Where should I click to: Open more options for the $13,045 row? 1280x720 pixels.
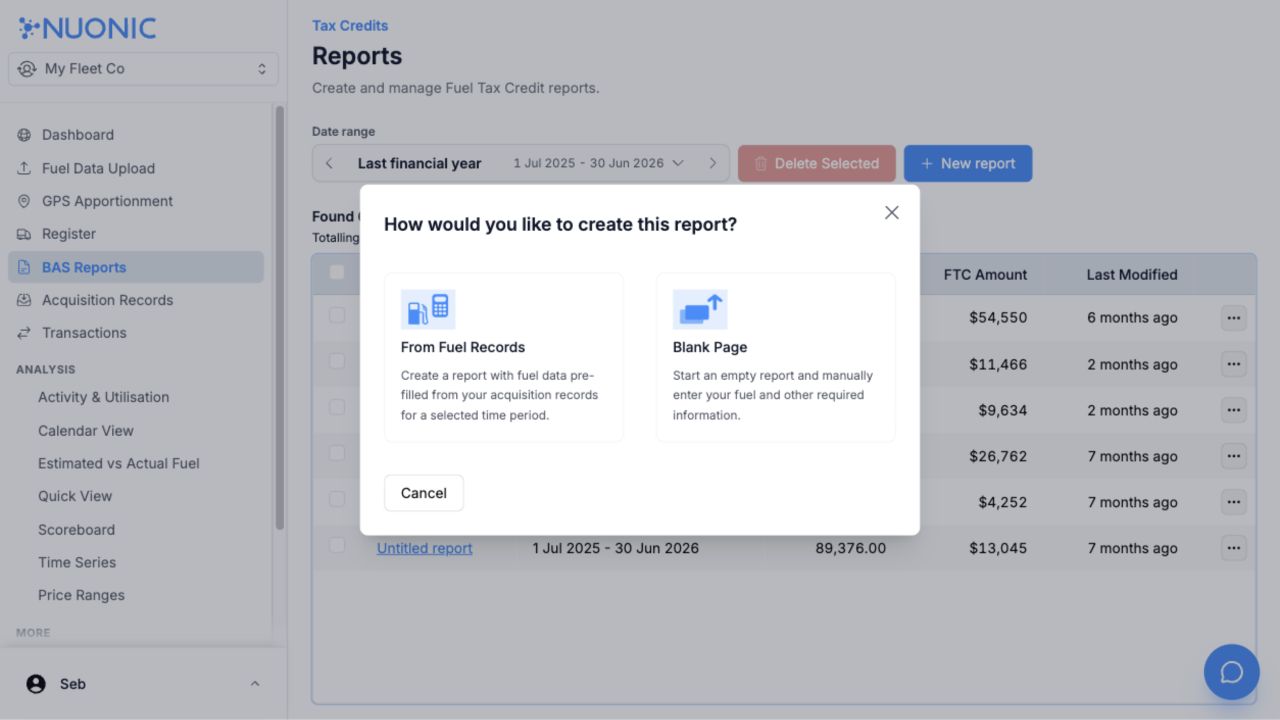1234,548
